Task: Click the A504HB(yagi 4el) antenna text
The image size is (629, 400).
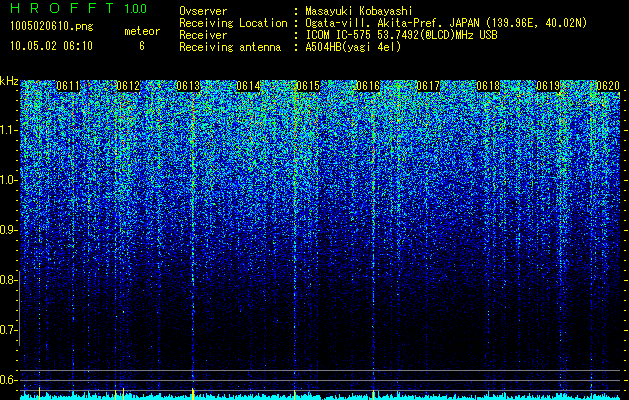Action: point(353,47)
